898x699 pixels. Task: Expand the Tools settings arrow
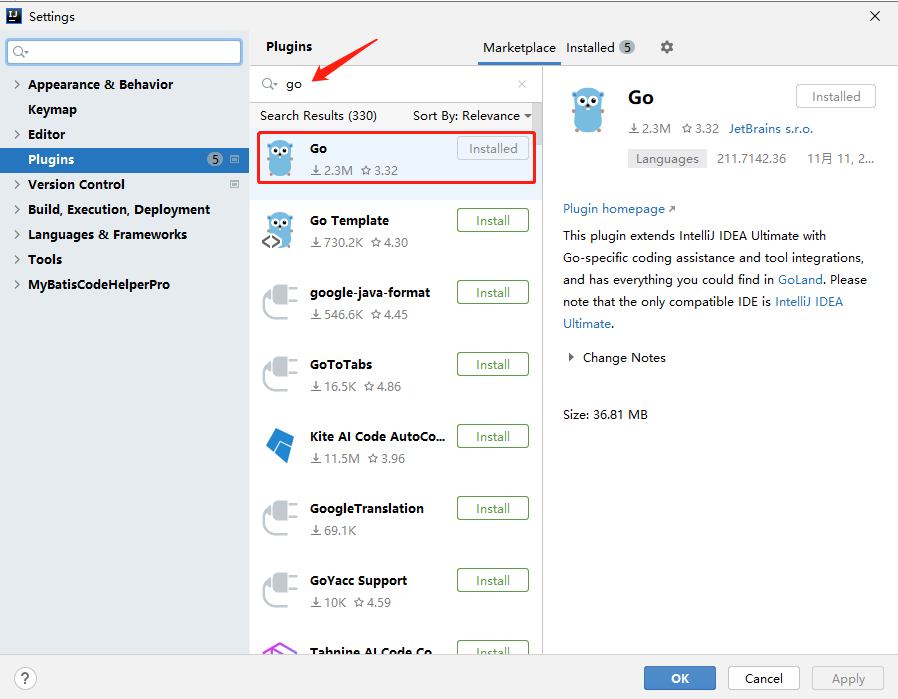17,259
